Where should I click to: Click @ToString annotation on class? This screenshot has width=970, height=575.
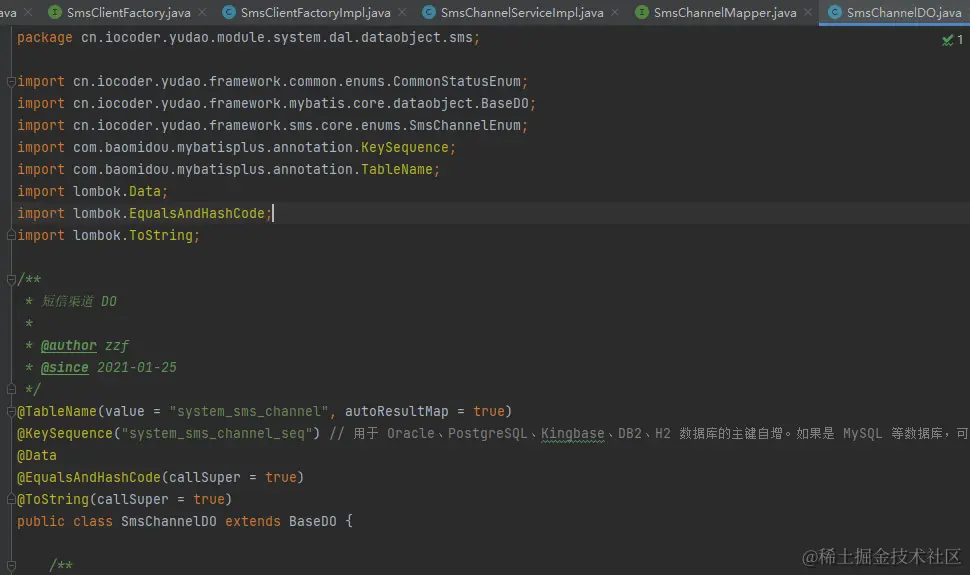point(53,499)
